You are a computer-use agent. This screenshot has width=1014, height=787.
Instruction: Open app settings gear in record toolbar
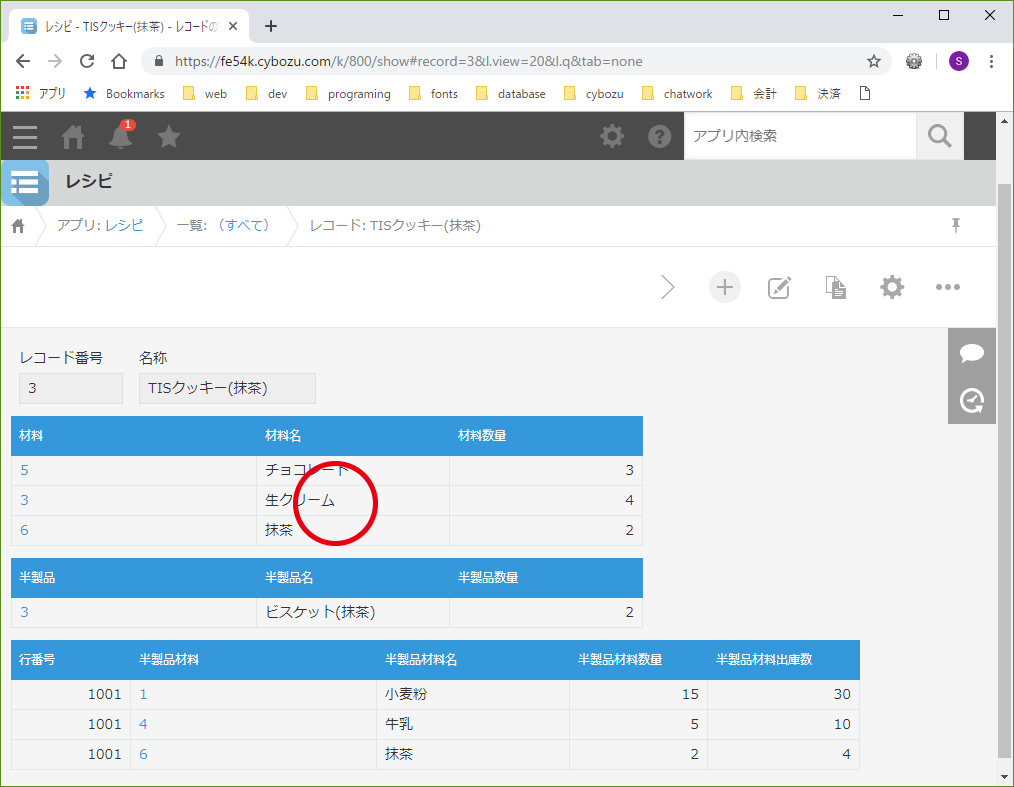point(892,287)
